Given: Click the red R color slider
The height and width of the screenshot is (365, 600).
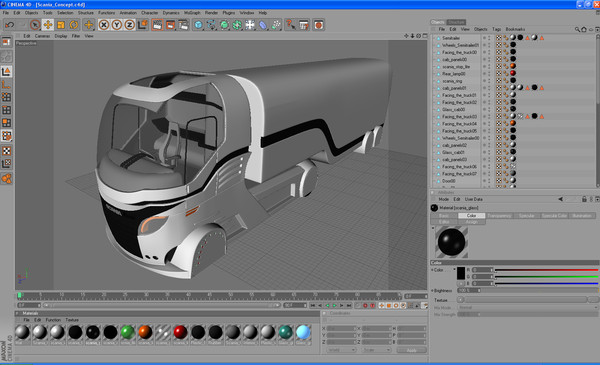Looking at the screenshot, I should 546,270.
